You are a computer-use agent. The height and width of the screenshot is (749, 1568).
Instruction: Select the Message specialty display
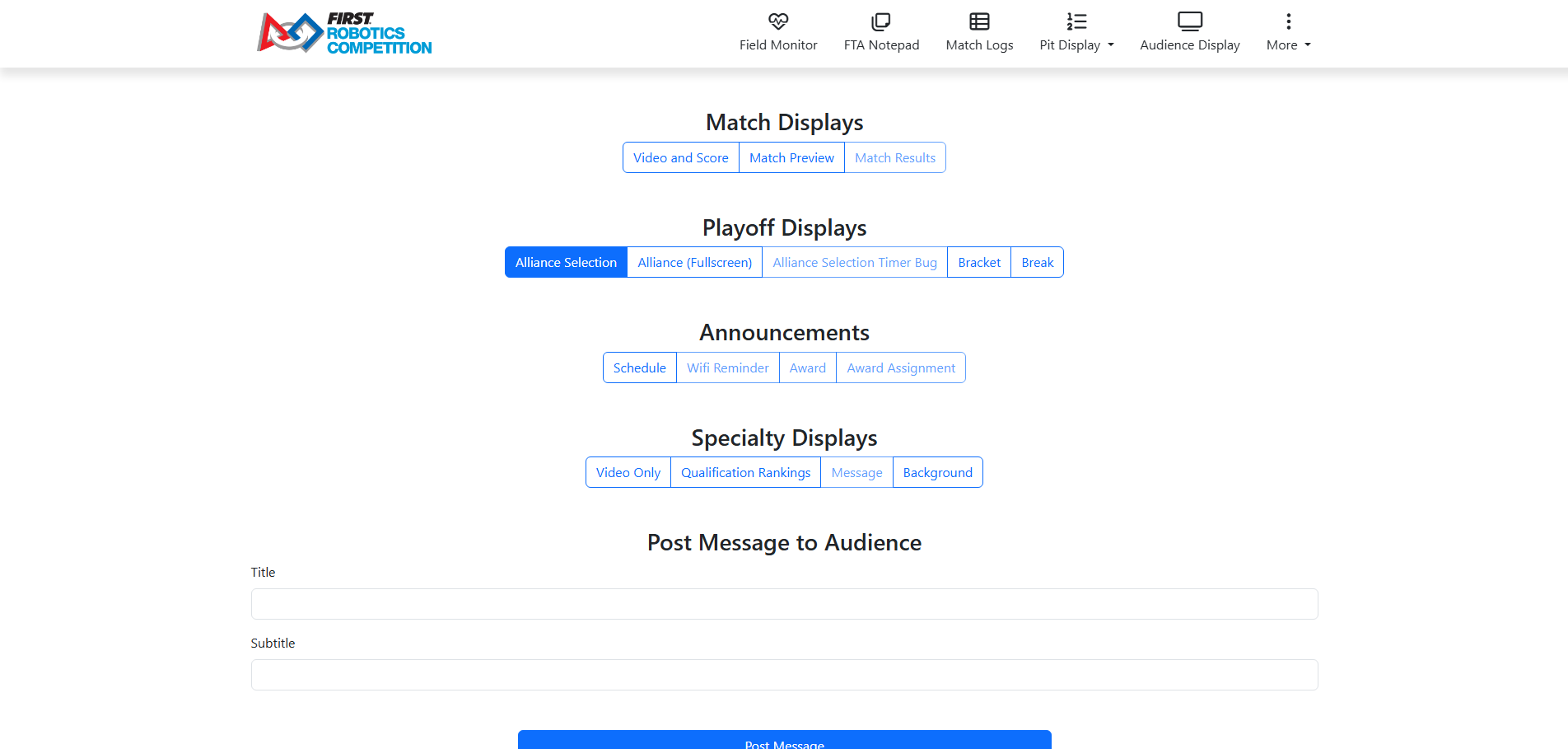tap(857, 472)
